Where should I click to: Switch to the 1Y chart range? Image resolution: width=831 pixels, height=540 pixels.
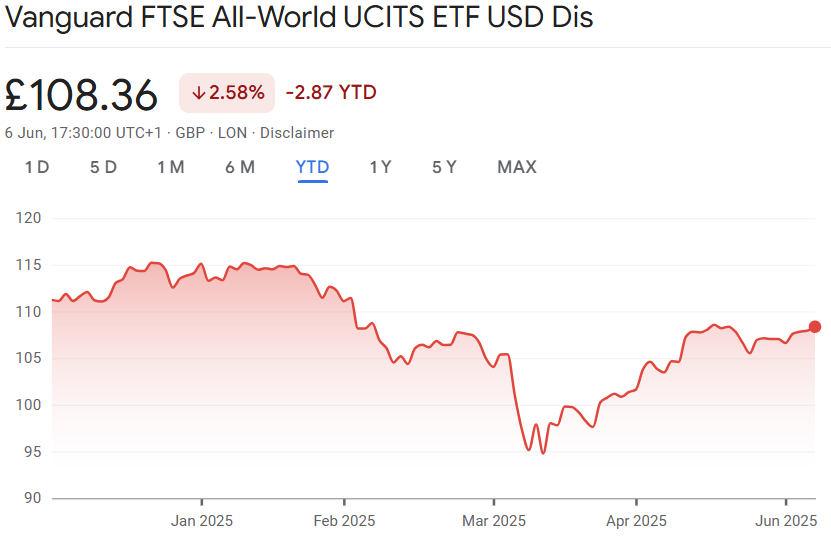tap(380, 167)
